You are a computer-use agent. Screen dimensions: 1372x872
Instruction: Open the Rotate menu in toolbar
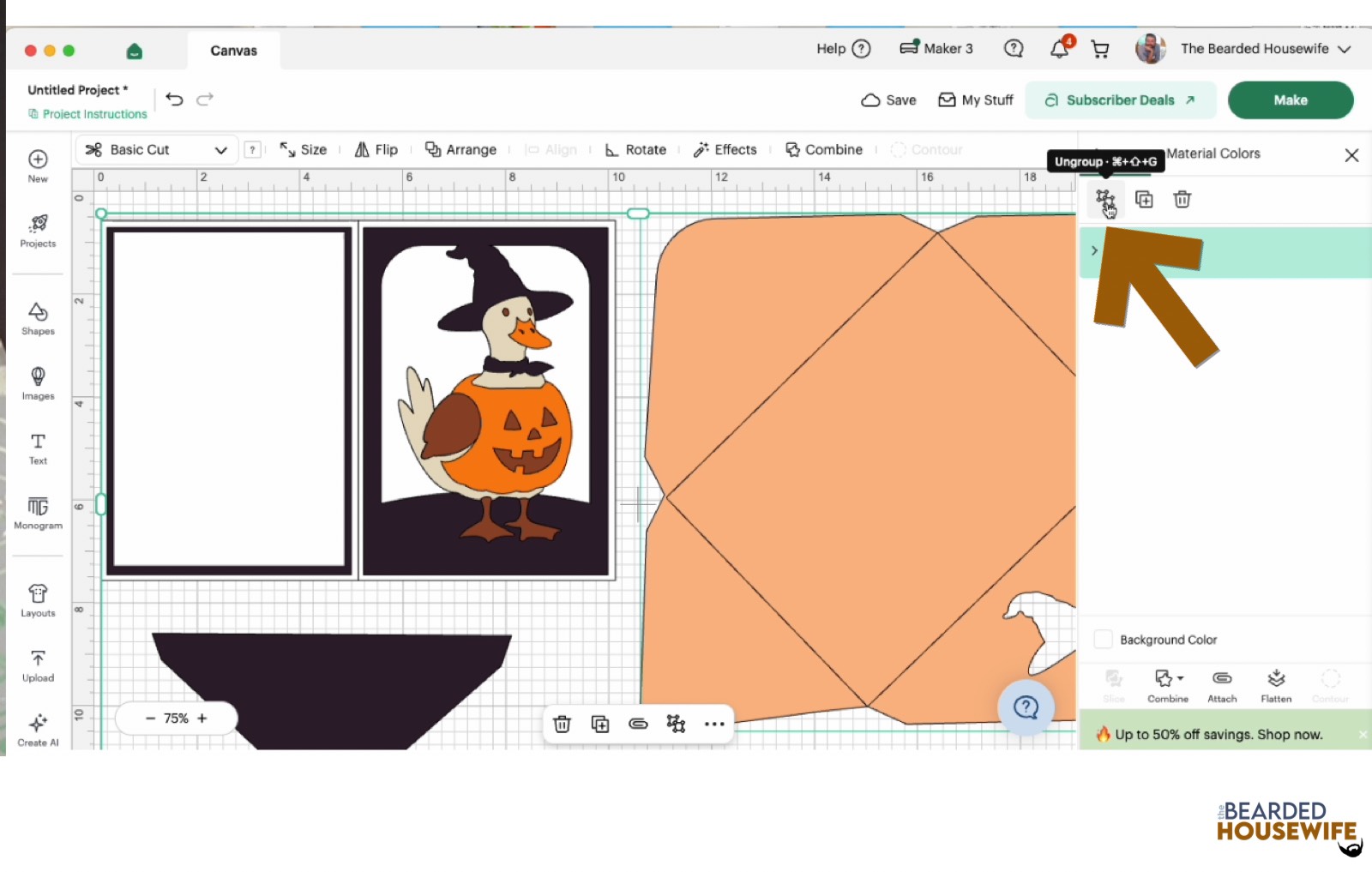(x=635, y=149)
